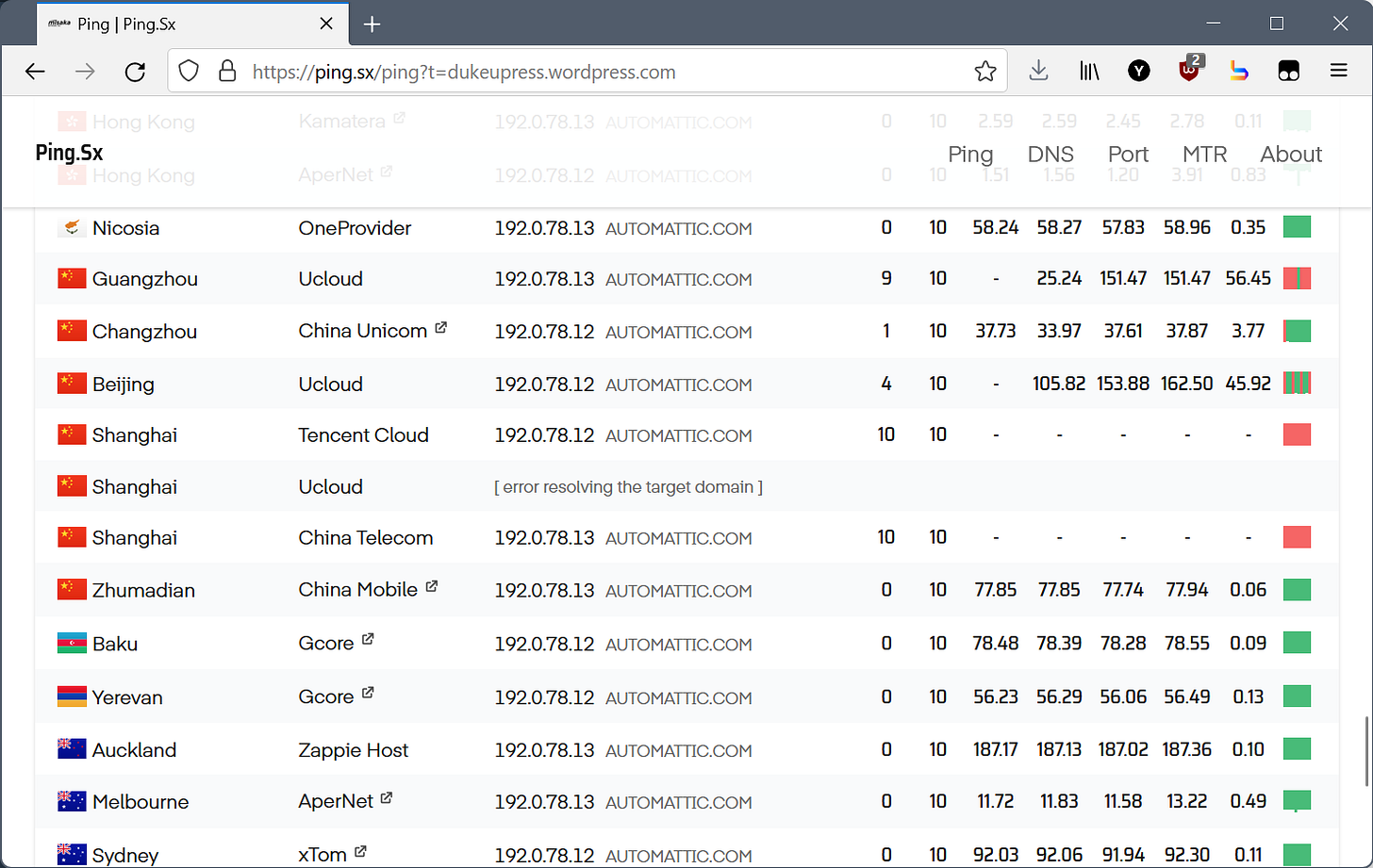The image size is (1373, 868).
Task: Click the Ping.Sx site logo
Action: 69,153
